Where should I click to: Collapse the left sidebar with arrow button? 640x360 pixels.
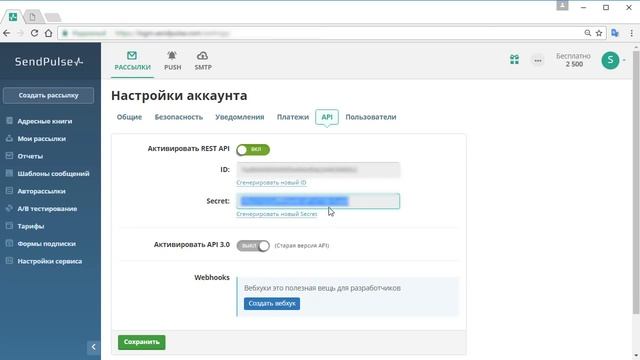click(x=93, y=347)
